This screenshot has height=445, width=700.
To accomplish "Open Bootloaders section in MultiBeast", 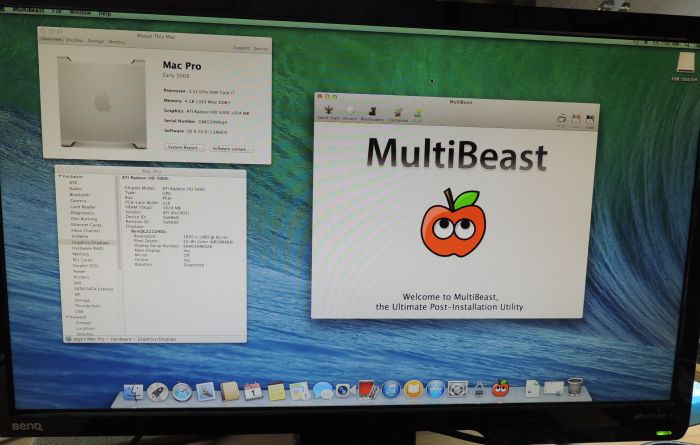I will point(372,113).
